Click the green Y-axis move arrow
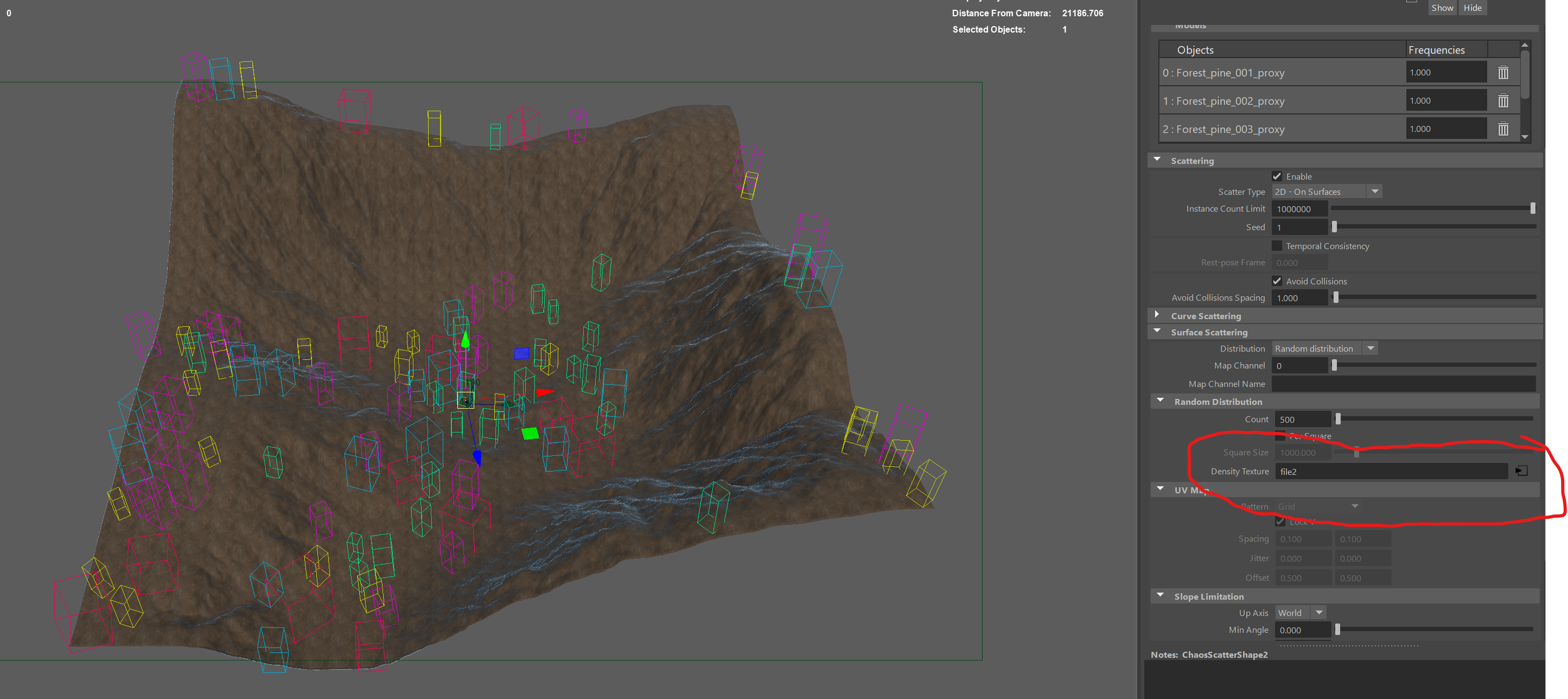This screenshot has height=699, width=1568. [465, 339]
